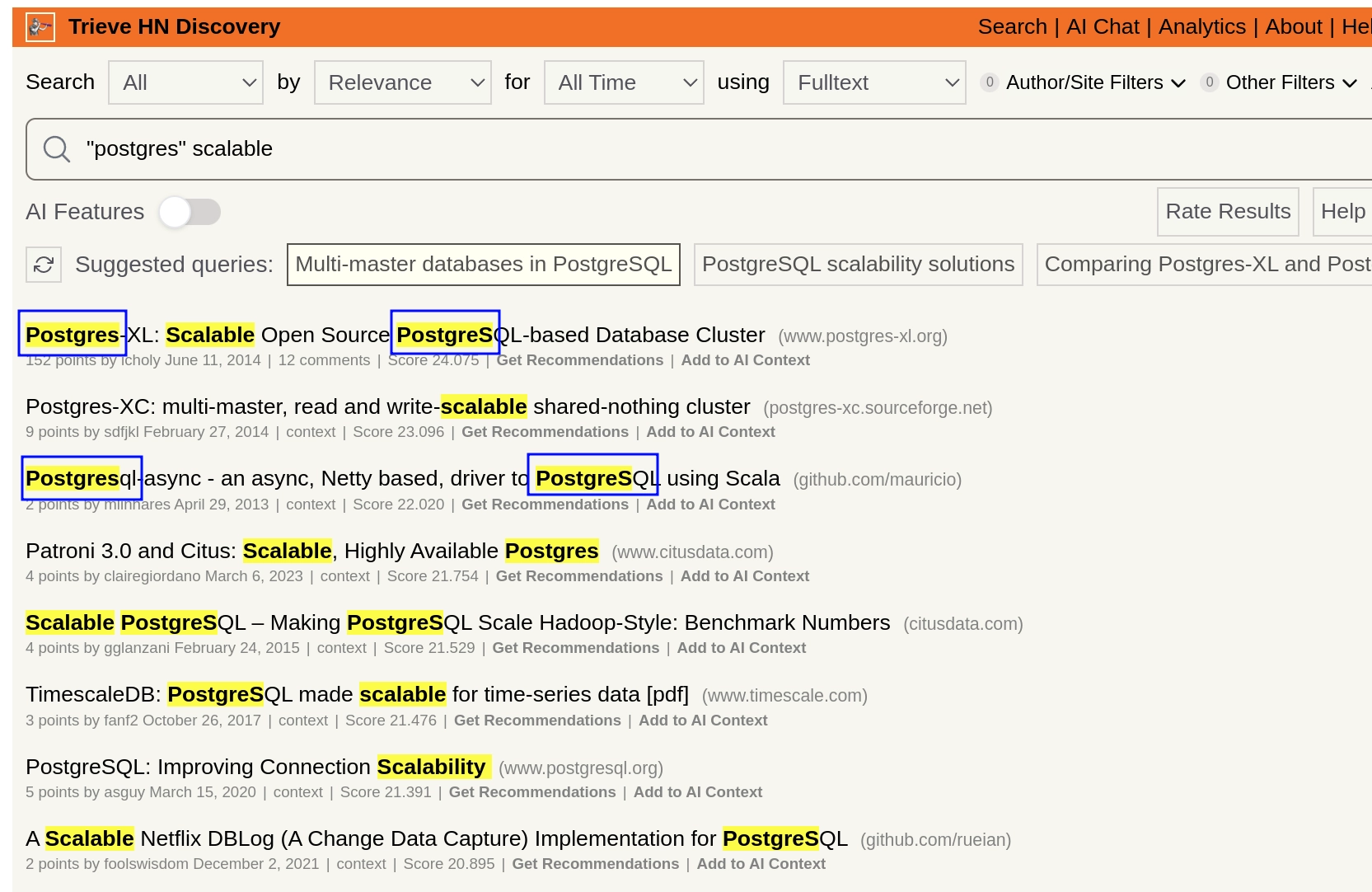Go to Search in top navigation
The height and width of the screenshot is (892, 1372).
[1013, 27]
